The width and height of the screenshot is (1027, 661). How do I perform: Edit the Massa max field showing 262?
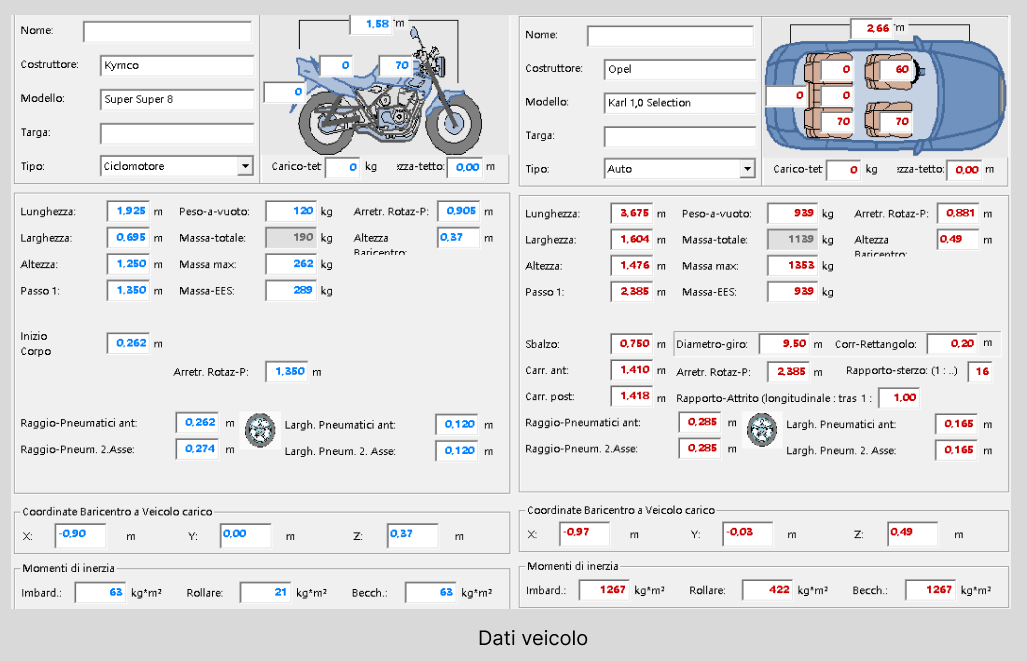point(291,264)
